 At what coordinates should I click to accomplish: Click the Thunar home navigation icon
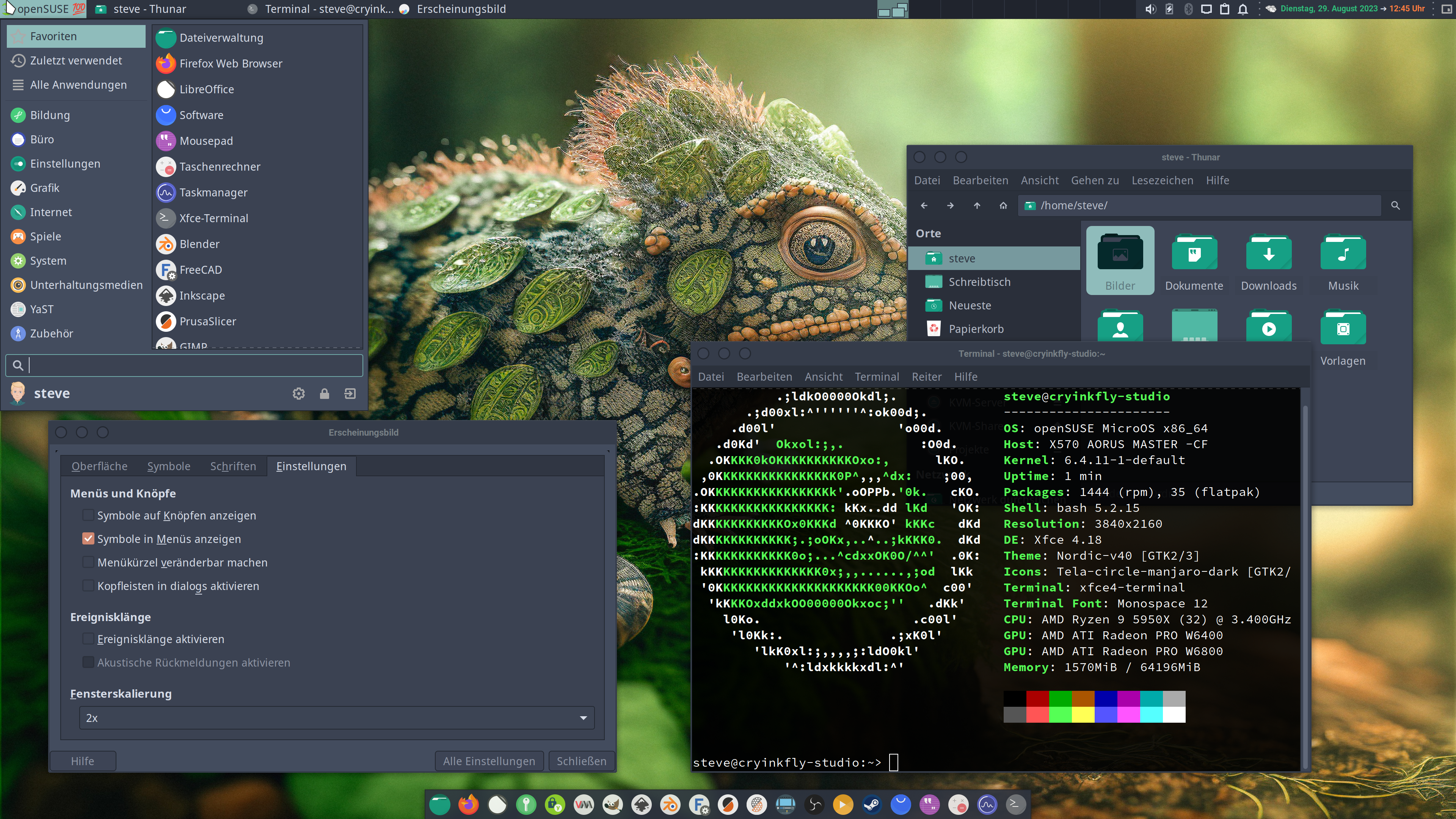pos(1003,206)
